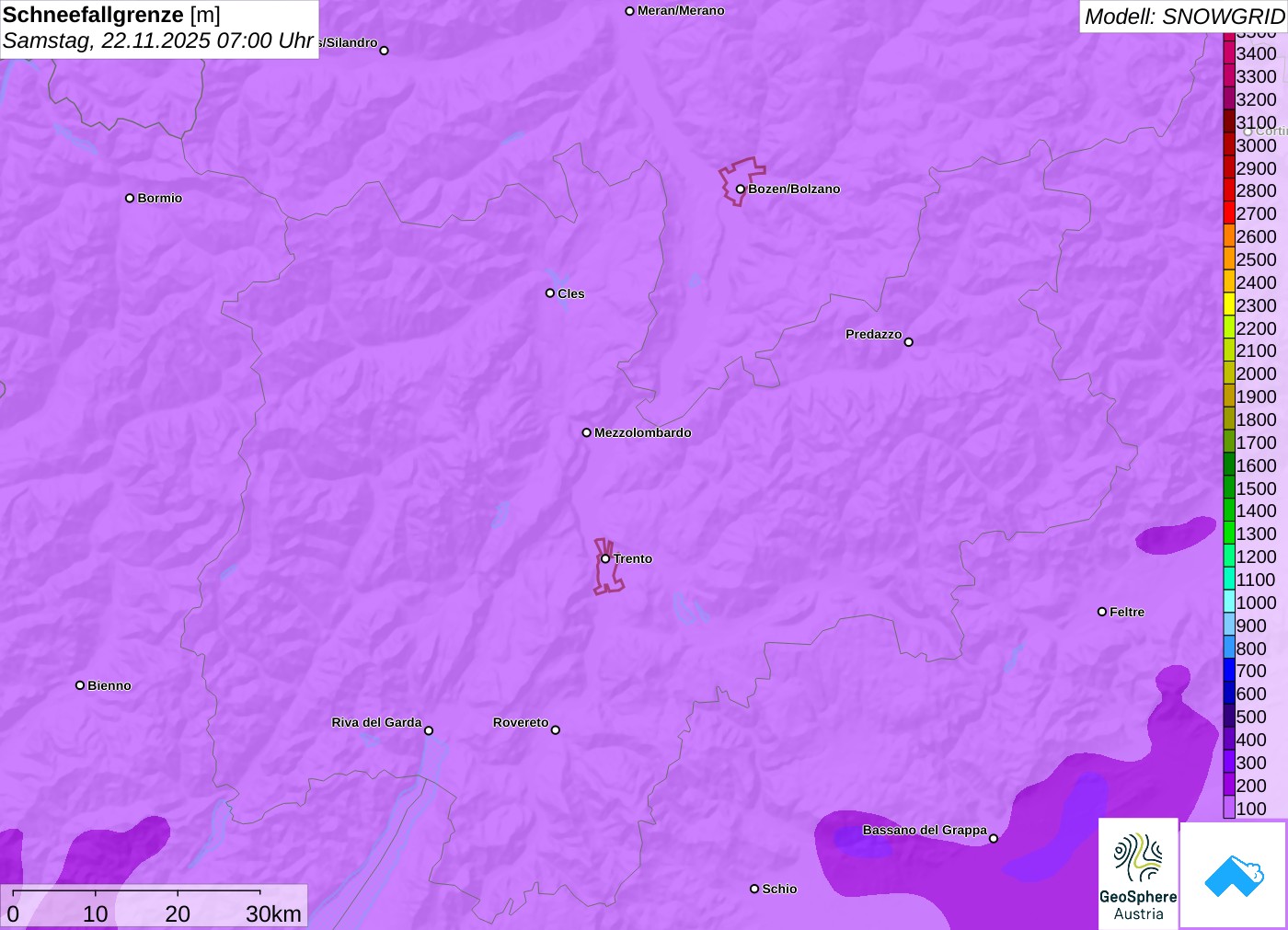This screenshot has height=930, width=1288.
Task: Click the Schneefallgrenze [m] title
Action: pyautogui.click(x=111, y=15)
